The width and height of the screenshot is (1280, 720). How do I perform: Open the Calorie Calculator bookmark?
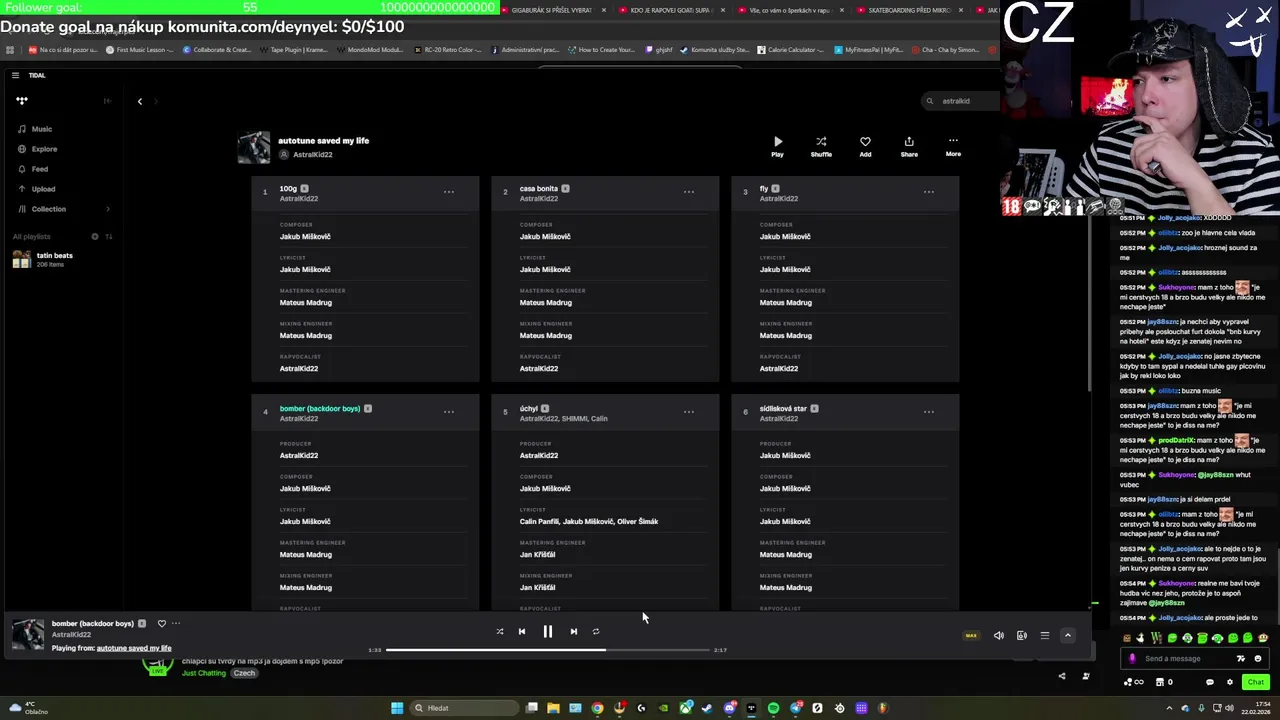[790, 49]
